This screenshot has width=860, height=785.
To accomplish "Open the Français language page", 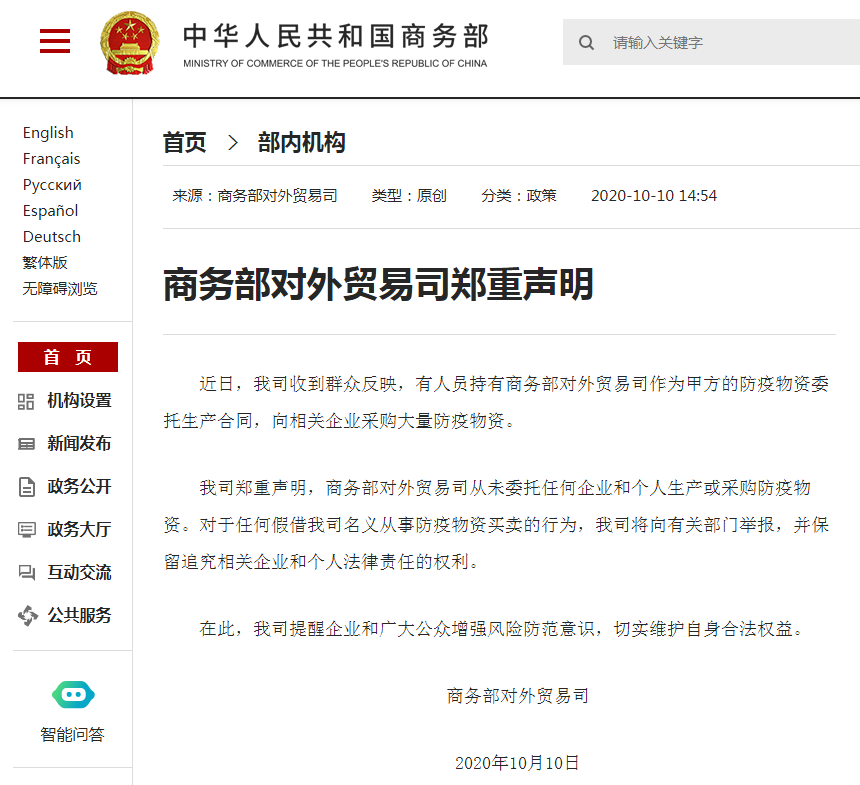I will click(51, 158).
